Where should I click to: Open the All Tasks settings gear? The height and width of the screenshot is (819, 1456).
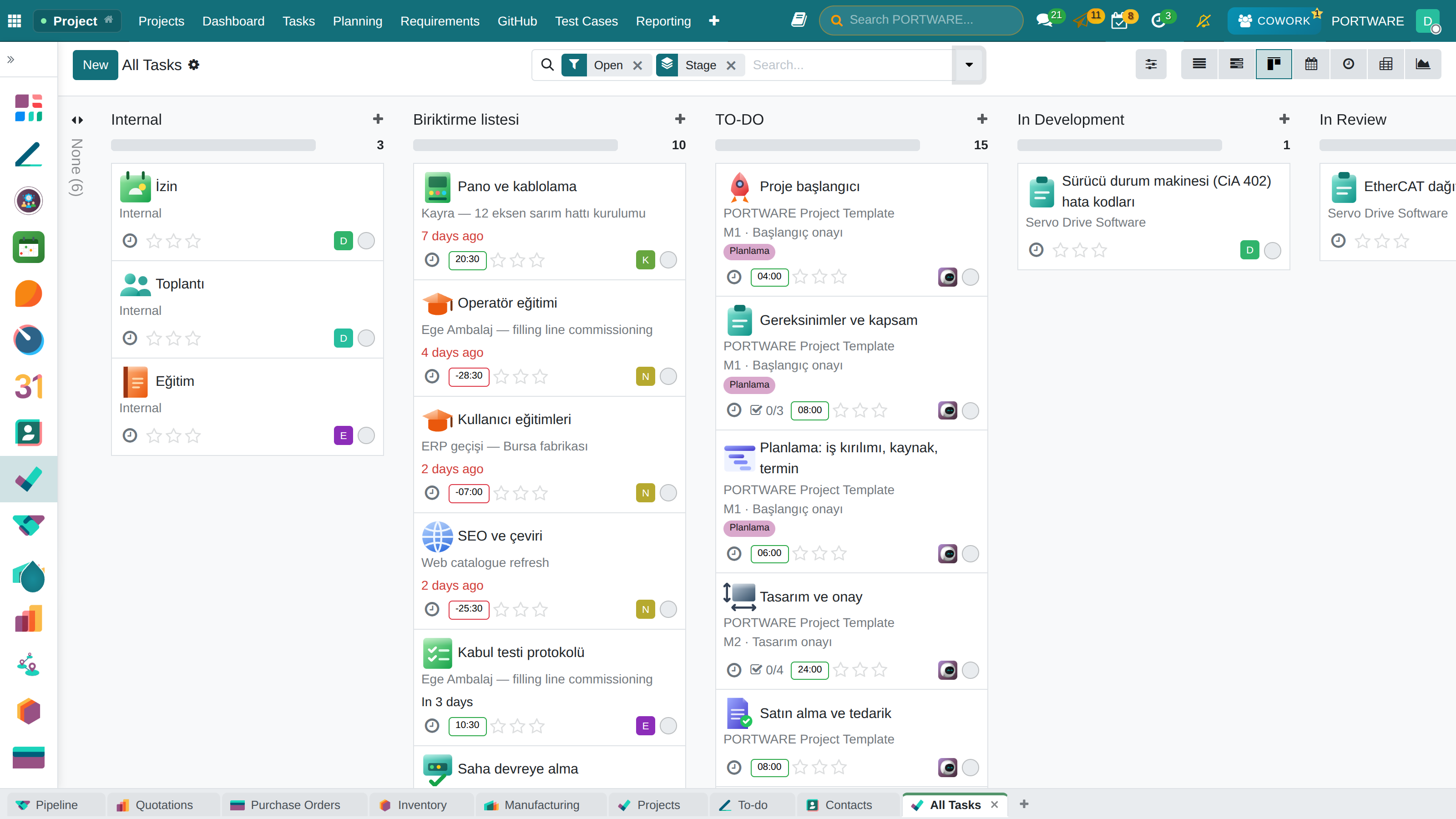pyautogui.click(x=194, y=65)
